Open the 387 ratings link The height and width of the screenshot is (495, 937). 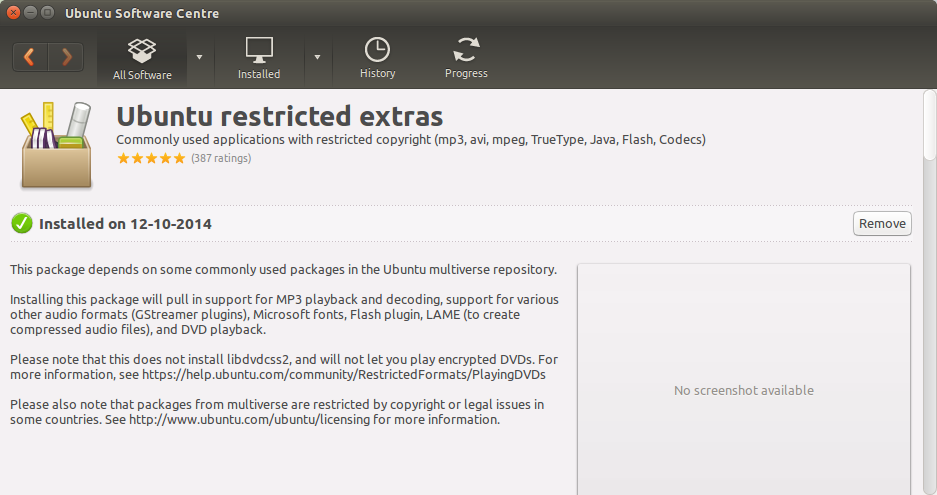[221, 158]
